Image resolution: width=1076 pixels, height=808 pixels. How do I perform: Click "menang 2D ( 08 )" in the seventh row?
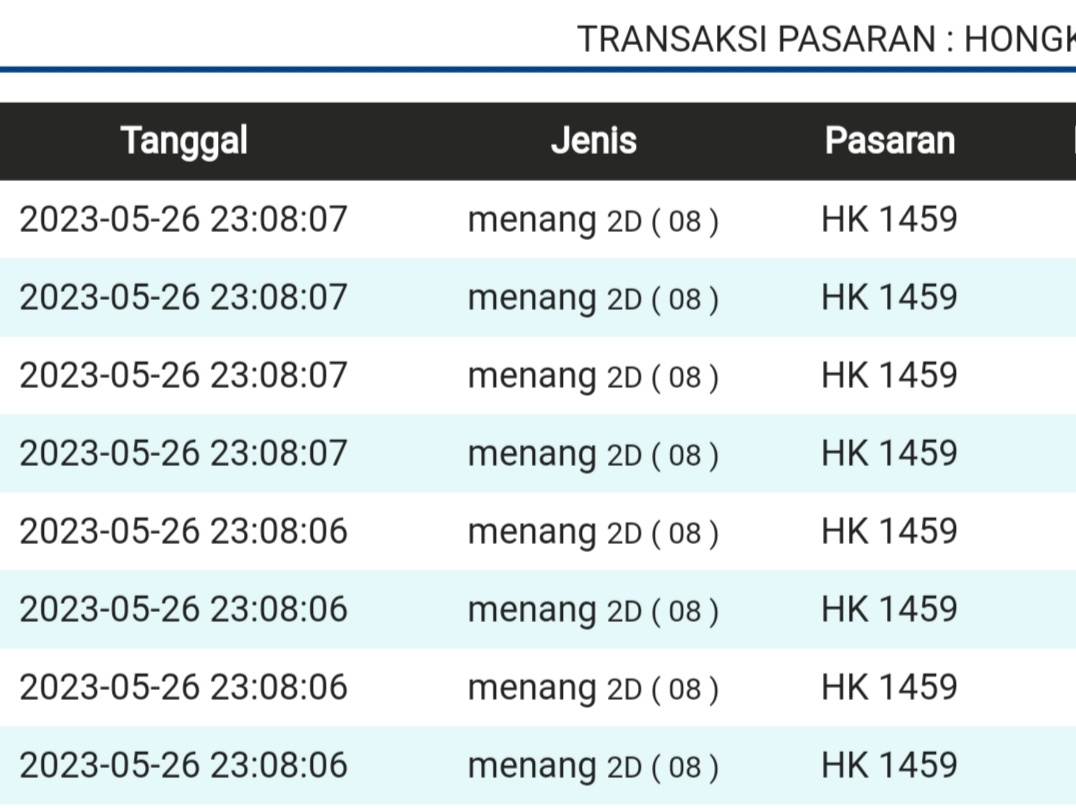tap(592, 688)
